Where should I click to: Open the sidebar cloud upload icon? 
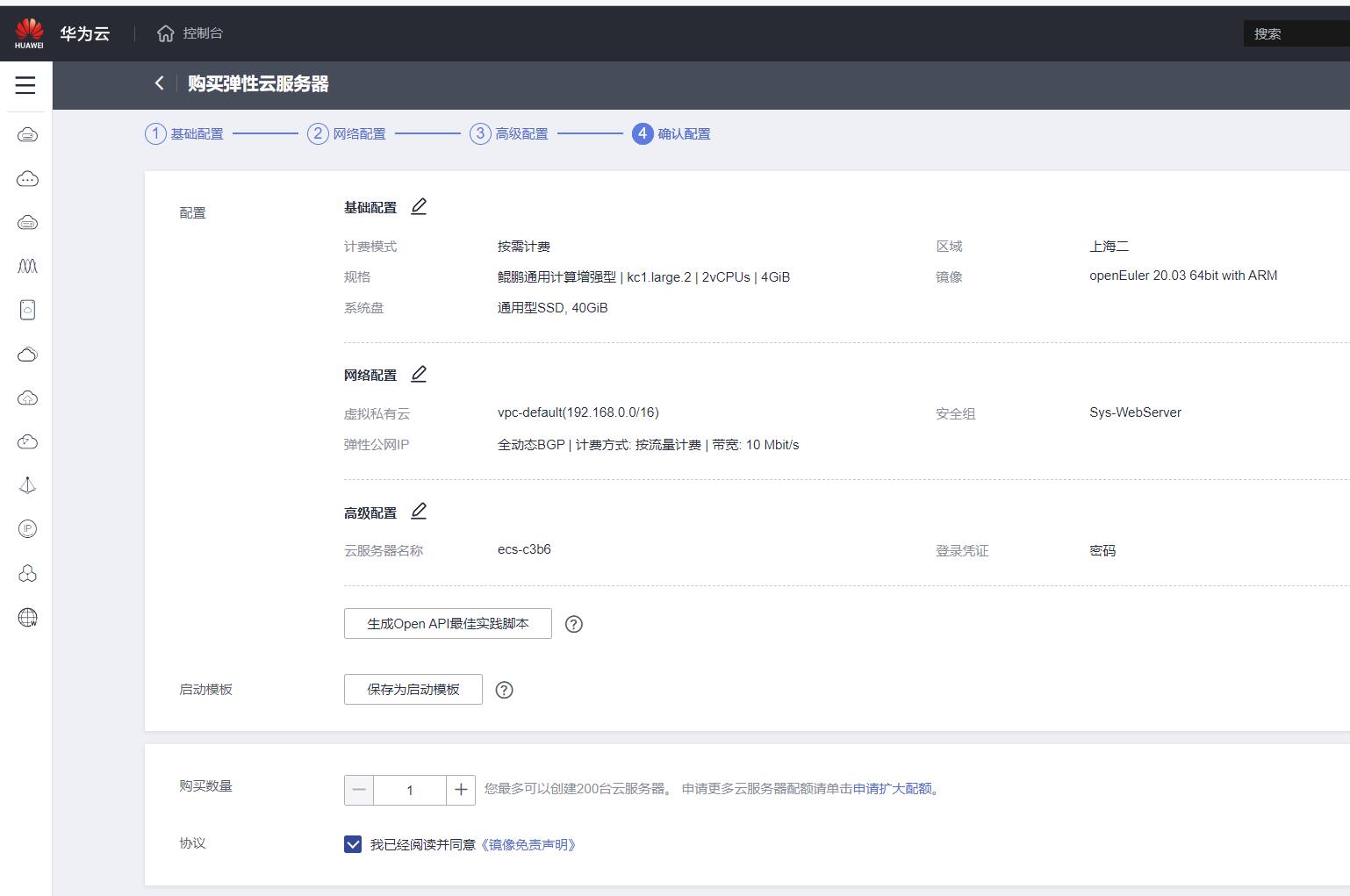(x=27, y=398)
